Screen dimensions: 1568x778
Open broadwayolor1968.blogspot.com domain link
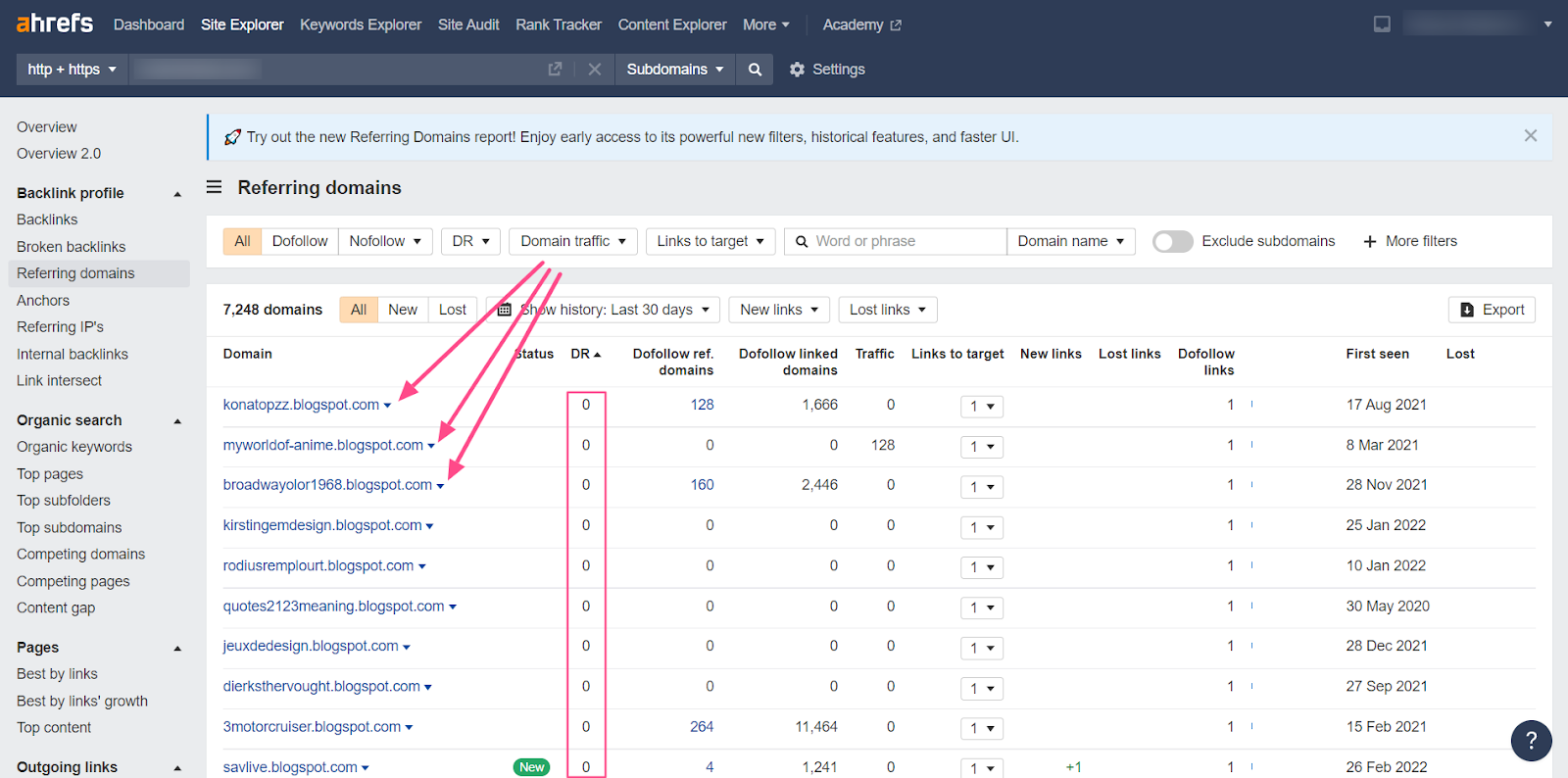327,485
